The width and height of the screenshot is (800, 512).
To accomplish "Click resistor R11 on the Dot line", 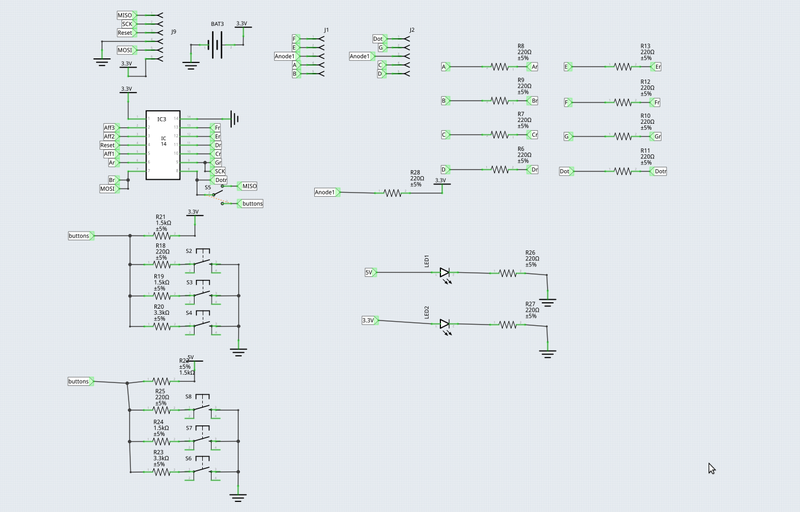I will tap(621, 171).
